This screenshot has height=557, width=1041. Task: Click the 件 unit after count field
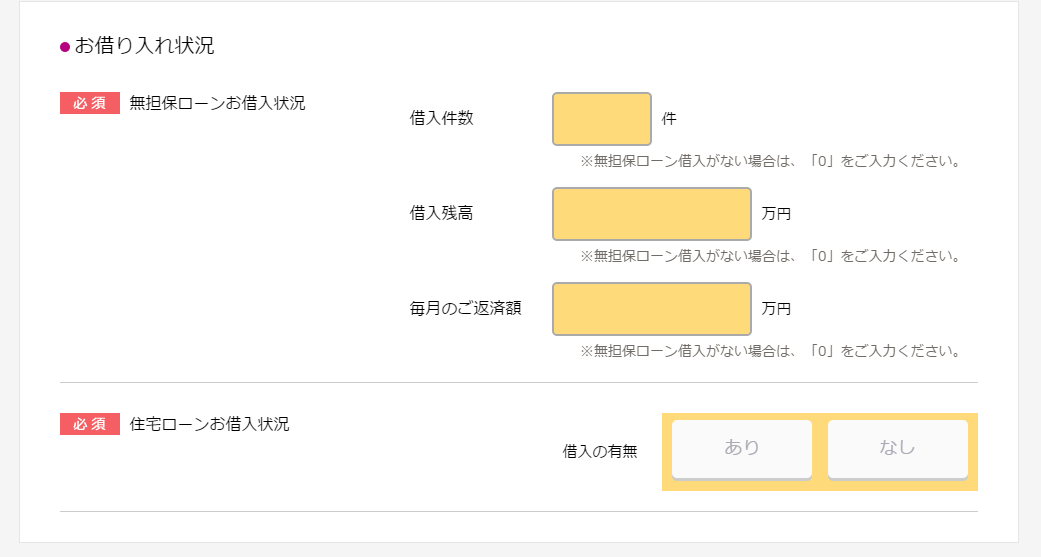pyautogui.click(x=669, y=119)
